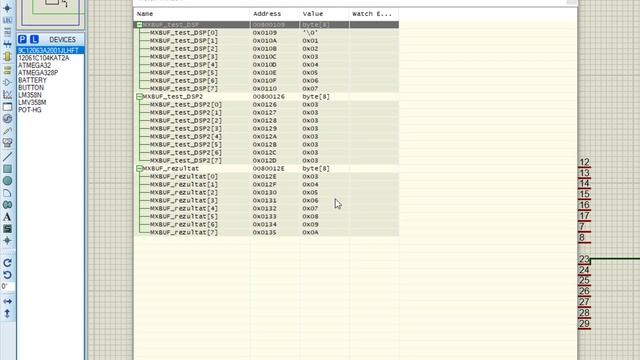Select the MXBUF_test_DSP2[0] watch row

click(x=267, y=104)
